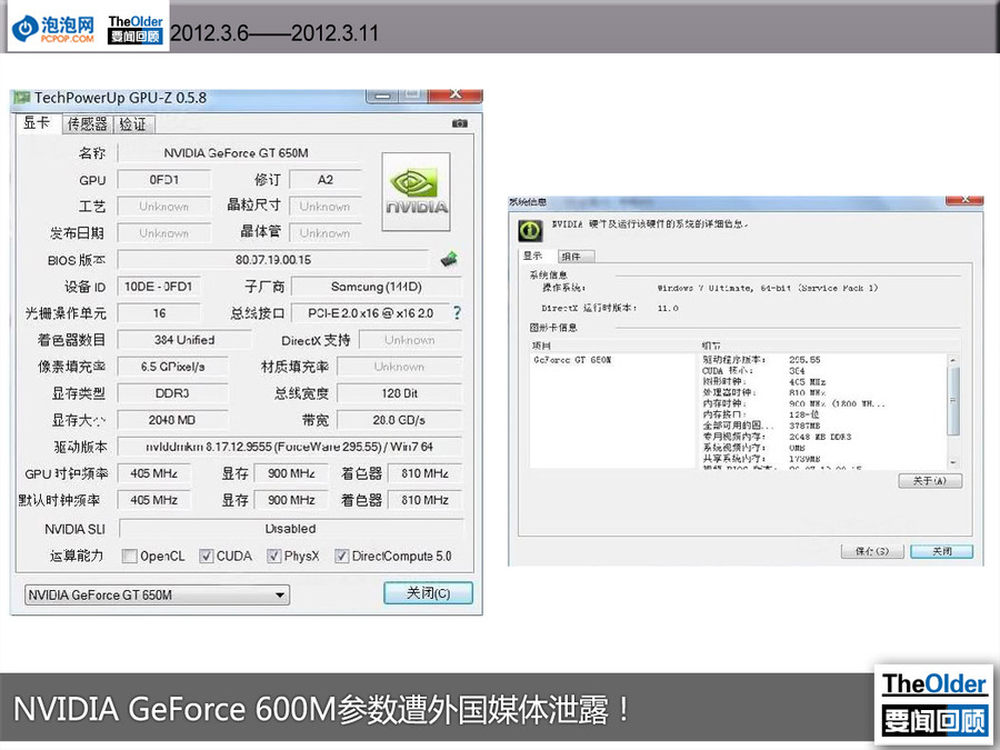1000x750 pixels.
Task: Click the Windows 7 Ultimate, 64-bit text
Action: pyautogui.click(x=767, y=288)
